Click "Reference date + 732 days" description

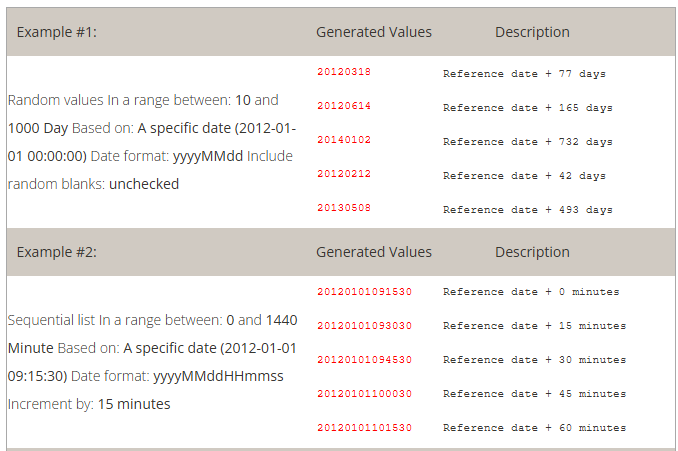pos(528,141)
